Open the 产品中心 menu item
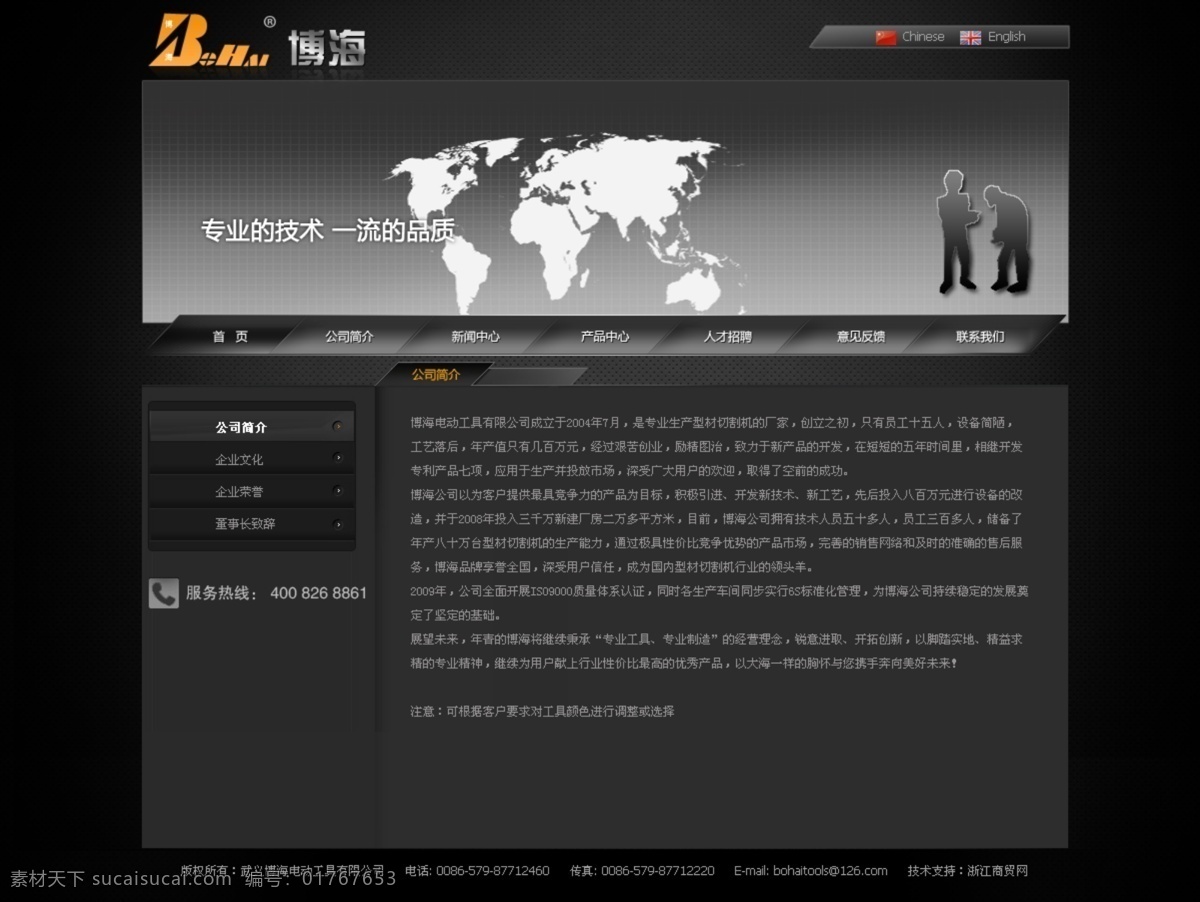Viewport: 1200px width, 902px height. pyautogui.click(x=605, y=337)
